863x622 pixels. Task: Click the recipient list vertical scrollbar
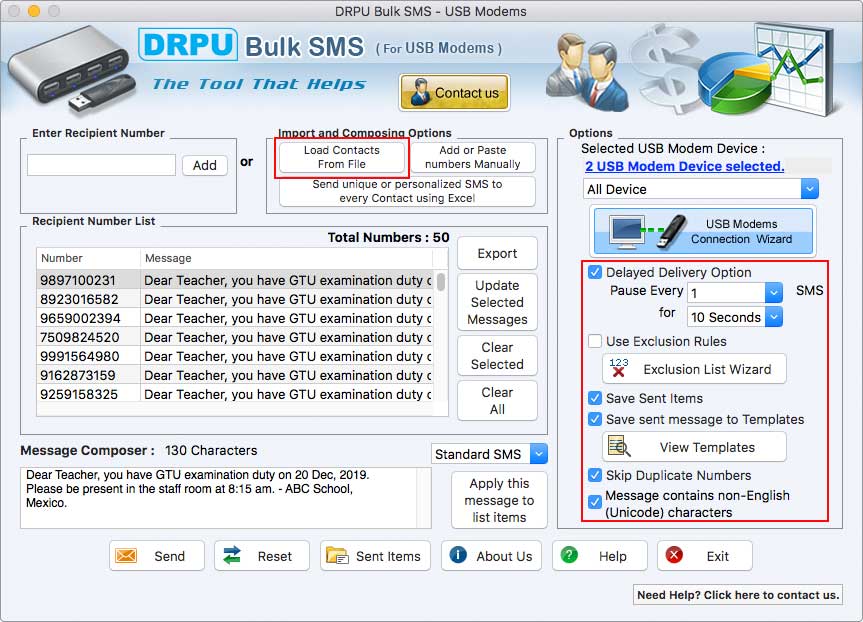(441, 282)
